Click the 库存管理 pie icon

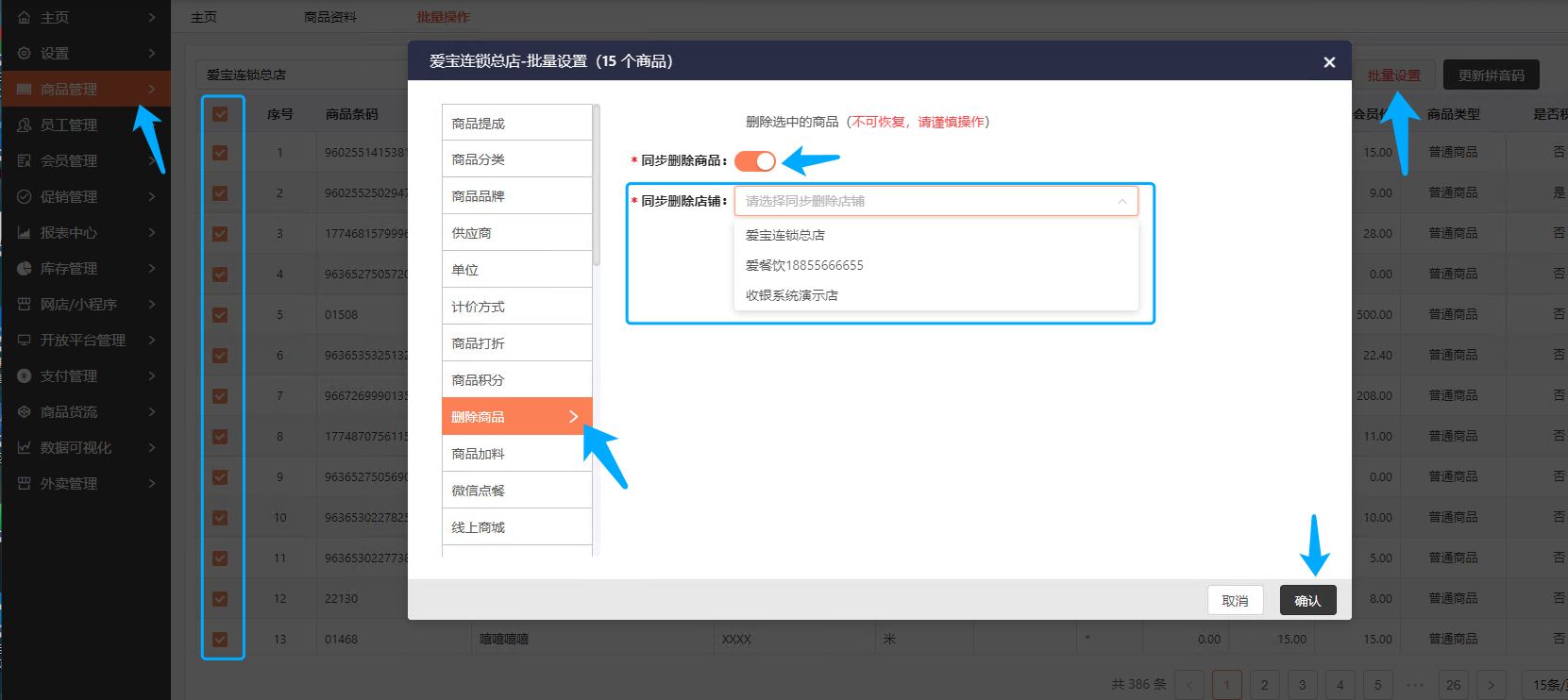(x=25, y=268)
